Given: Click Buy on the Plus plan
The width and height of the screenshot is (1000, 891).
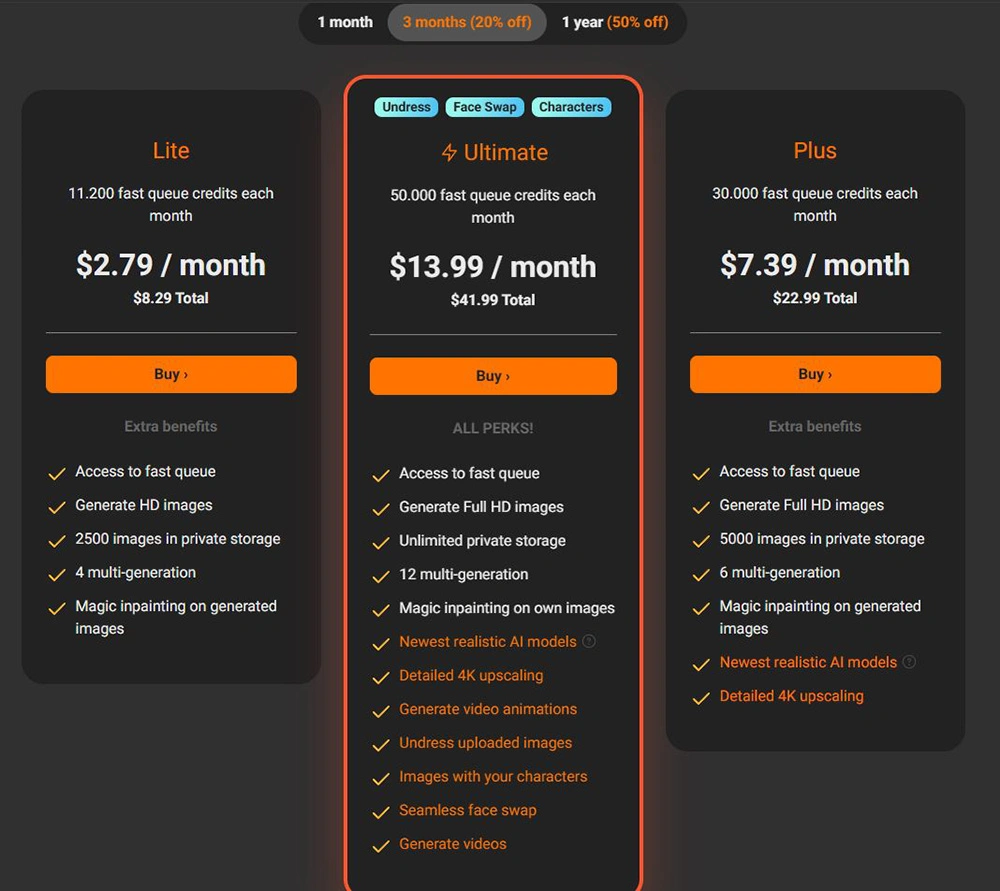Looking at the screenshot, I should [815, 374].
